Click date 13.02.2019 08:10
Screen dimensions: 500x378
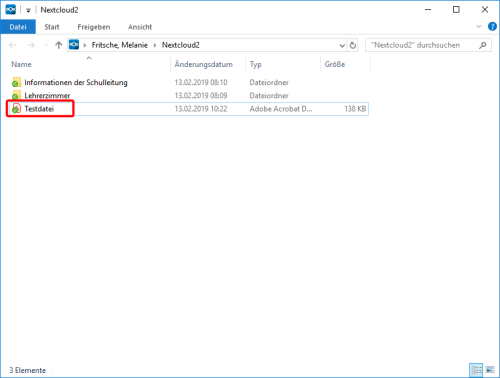[x=201, y=82]
